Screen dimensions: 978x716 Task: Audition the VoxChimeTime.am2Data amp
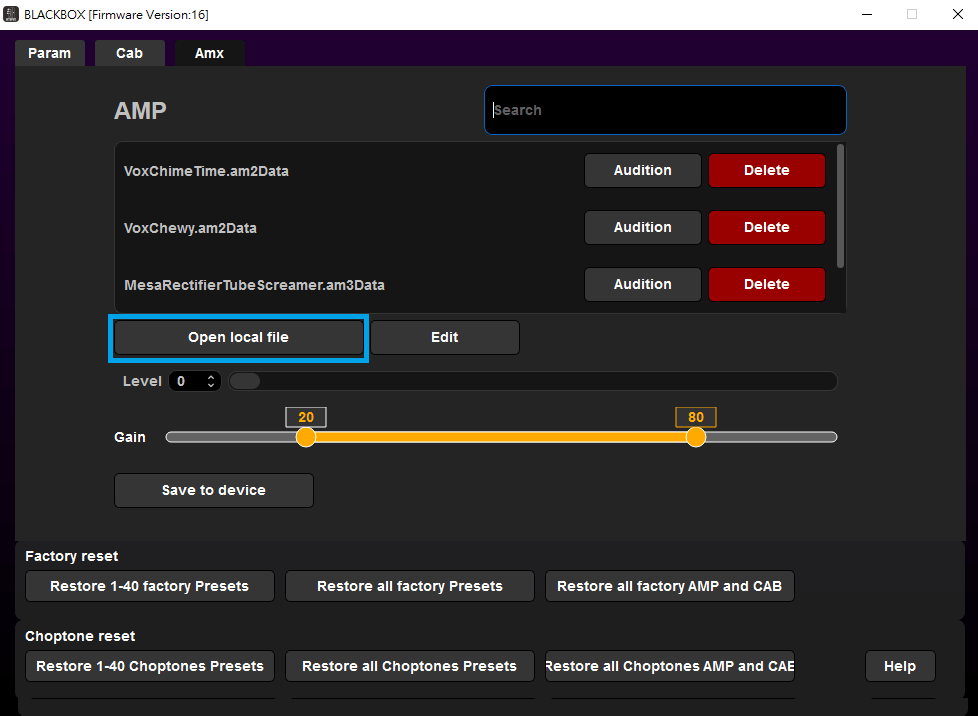(x=642, y=170)
